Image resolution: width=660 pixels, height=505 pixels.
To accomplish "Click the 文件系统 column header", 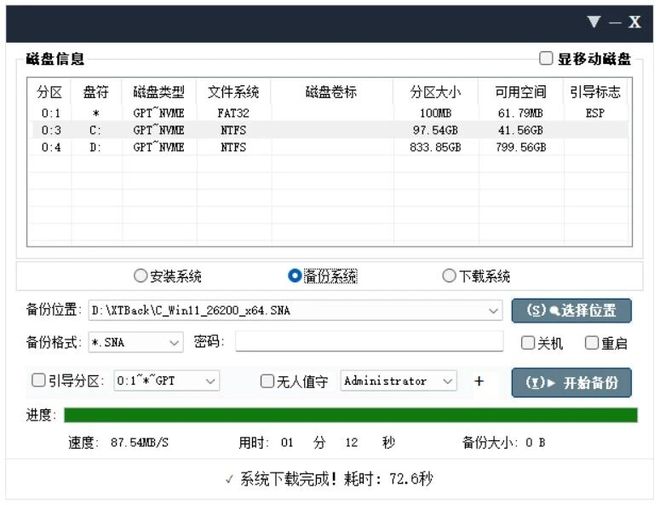I will [x=233, y=92].
